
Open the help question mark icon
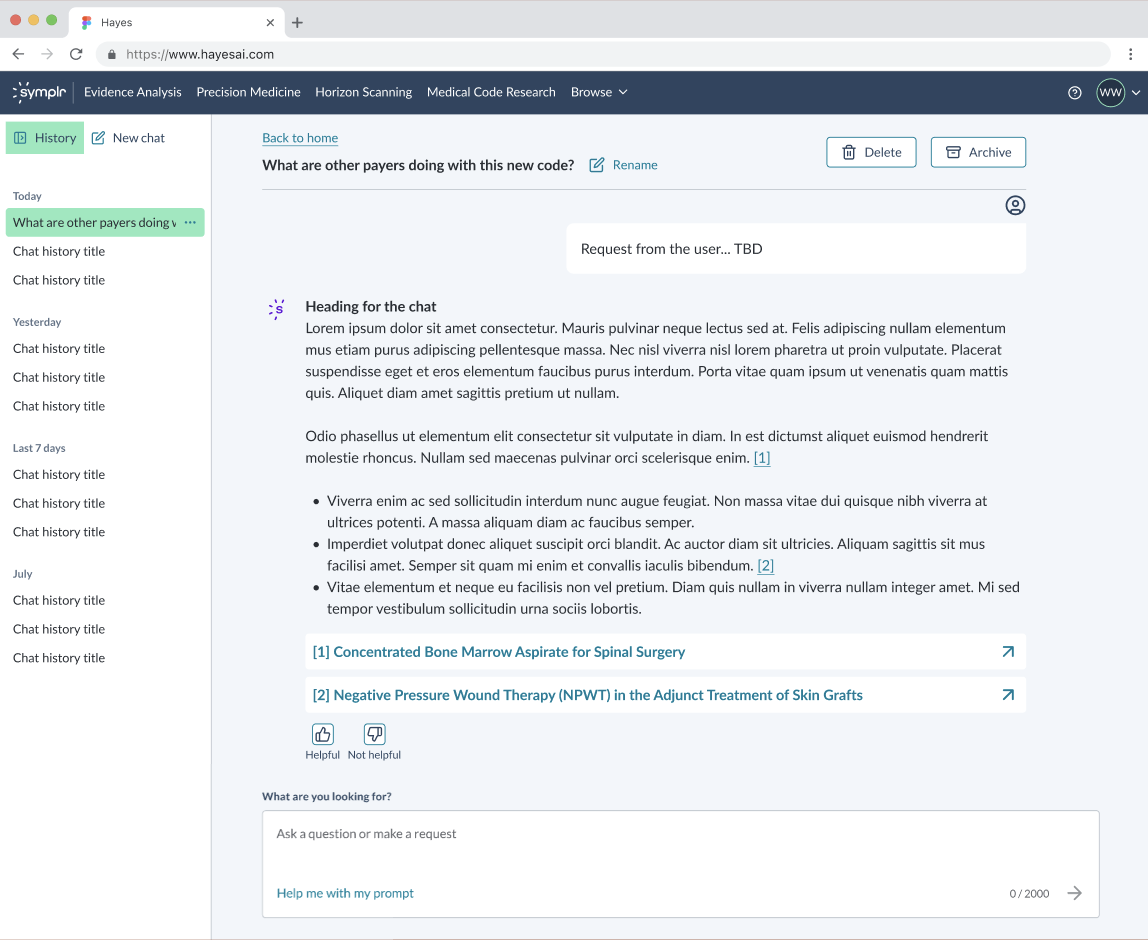1074,92
